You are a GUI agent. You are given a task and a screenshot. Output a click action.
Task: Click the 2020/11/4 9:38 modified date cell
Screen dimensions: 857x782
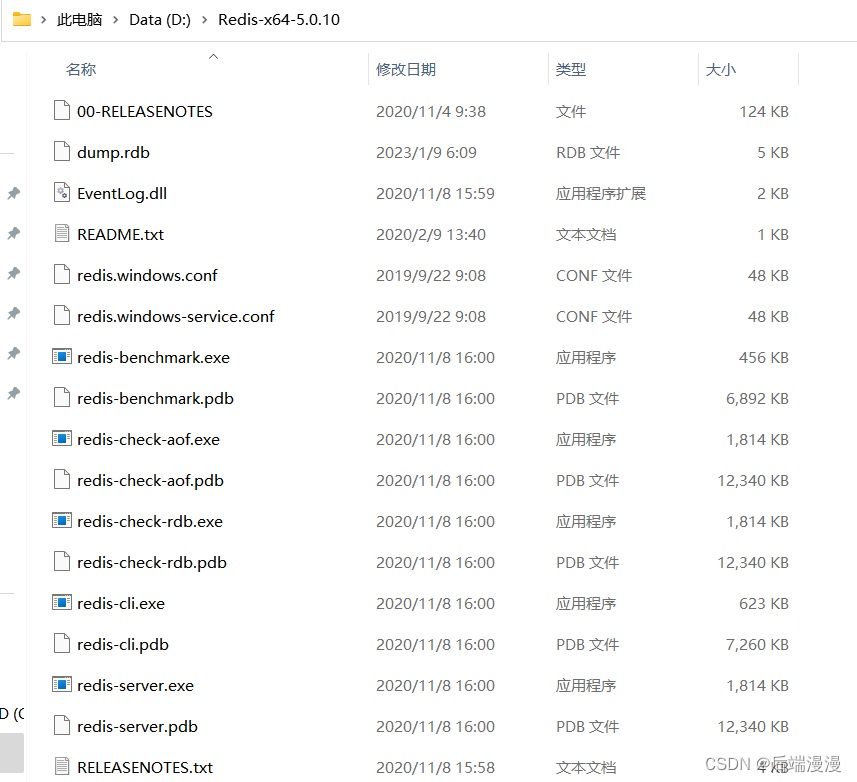click(431, 111)
